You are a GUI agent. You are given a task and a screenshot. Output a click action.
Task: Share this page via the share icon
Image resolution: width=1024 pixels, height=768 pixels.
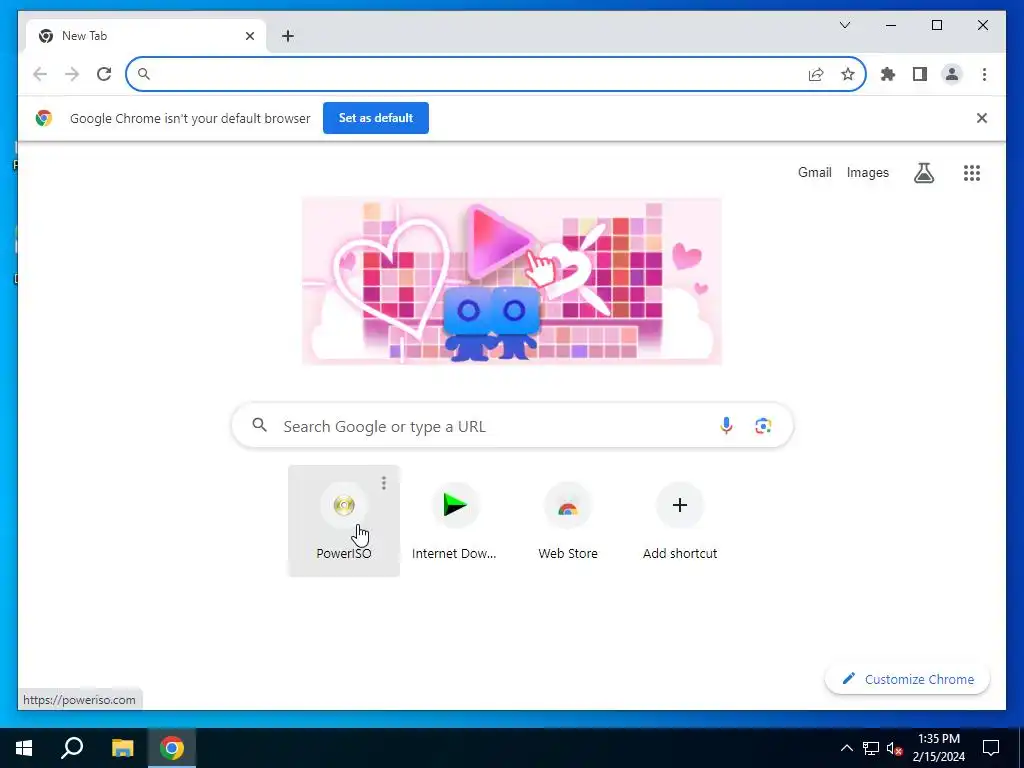coord(816,74)
